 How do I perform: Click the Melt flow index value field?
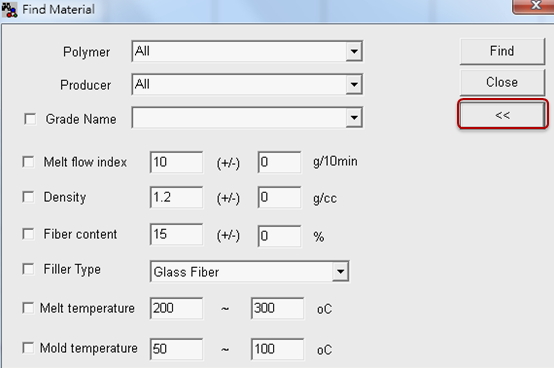click(x=176, y=162)
